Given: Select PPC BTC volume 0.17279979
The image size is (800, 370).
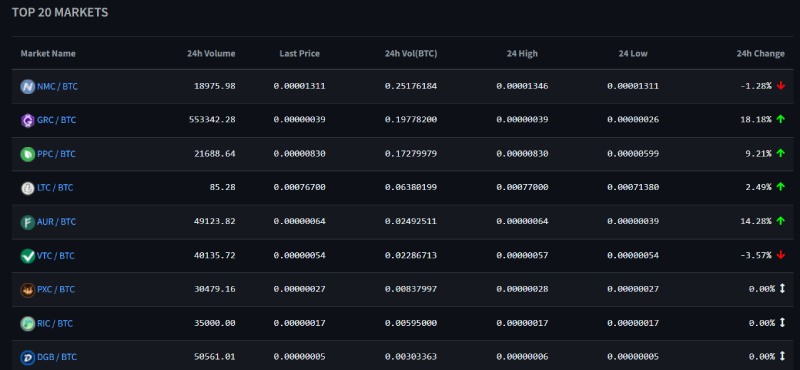Looking at the screenshot, I should (411, 154).
